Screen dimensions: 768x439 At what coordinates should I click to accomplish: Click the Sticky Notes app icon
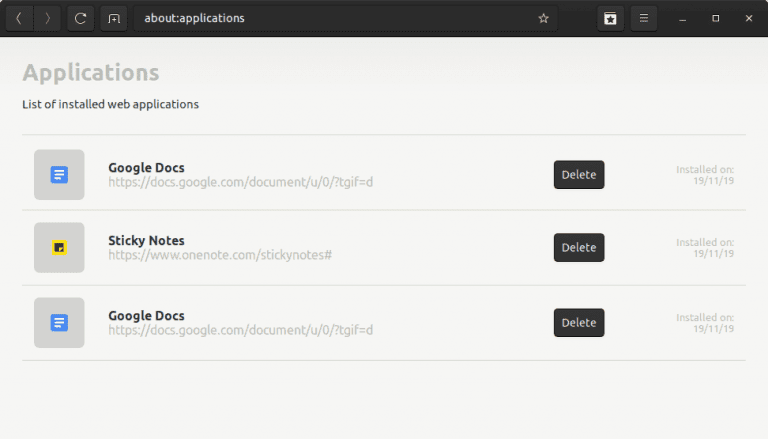tap(59, 247)
